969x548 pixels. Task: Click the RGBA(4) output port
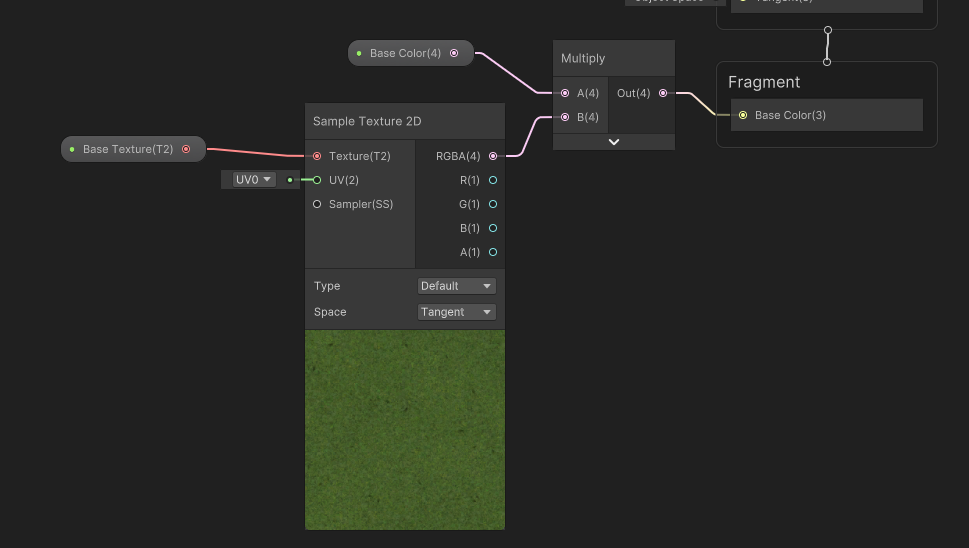493,156
